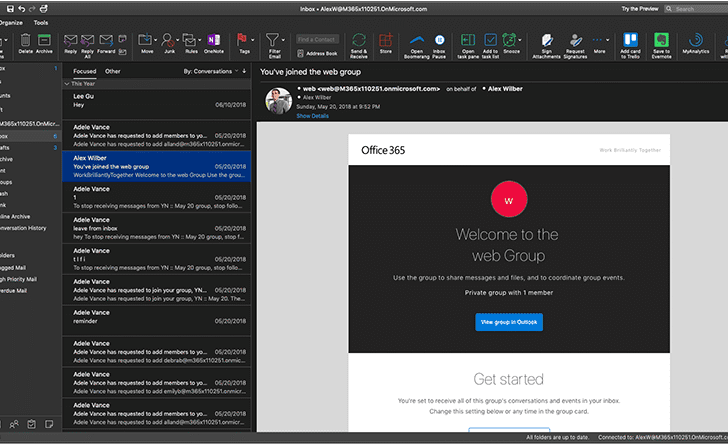Select Adele Vance 't l f i' email

(x=157, y=259)
